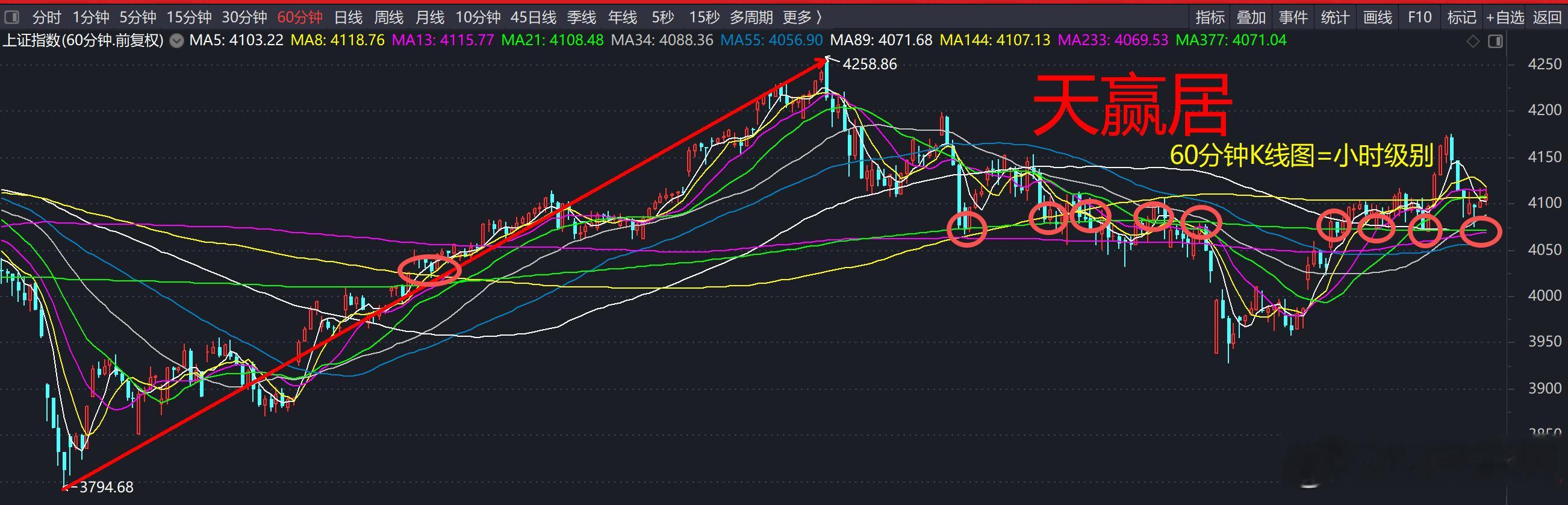
Task: Switch to the 周线 weekly chart
Action: pyautogui.click(x=388, y=17)
